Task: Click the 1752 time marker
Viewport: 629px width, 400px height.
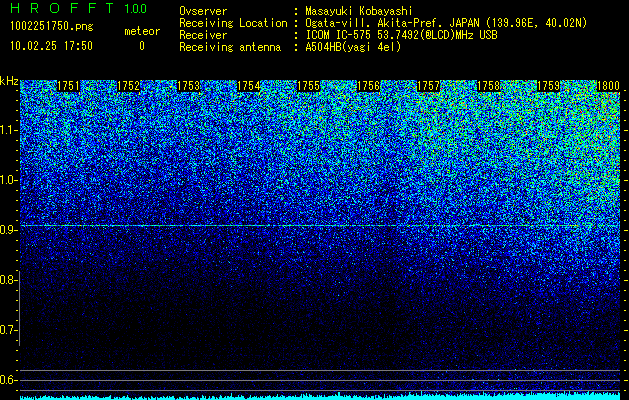Action: point(129,86)
